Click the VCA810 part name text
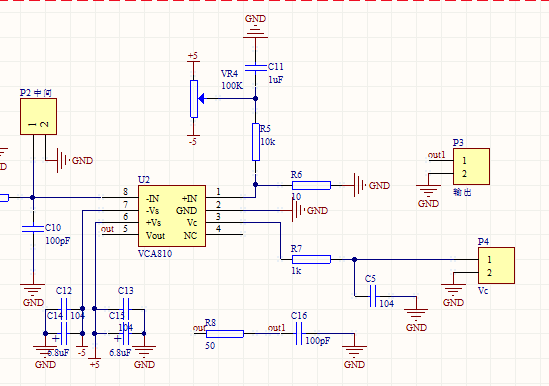The height and width of the screenshot is (386, 549). pos(155,254)
